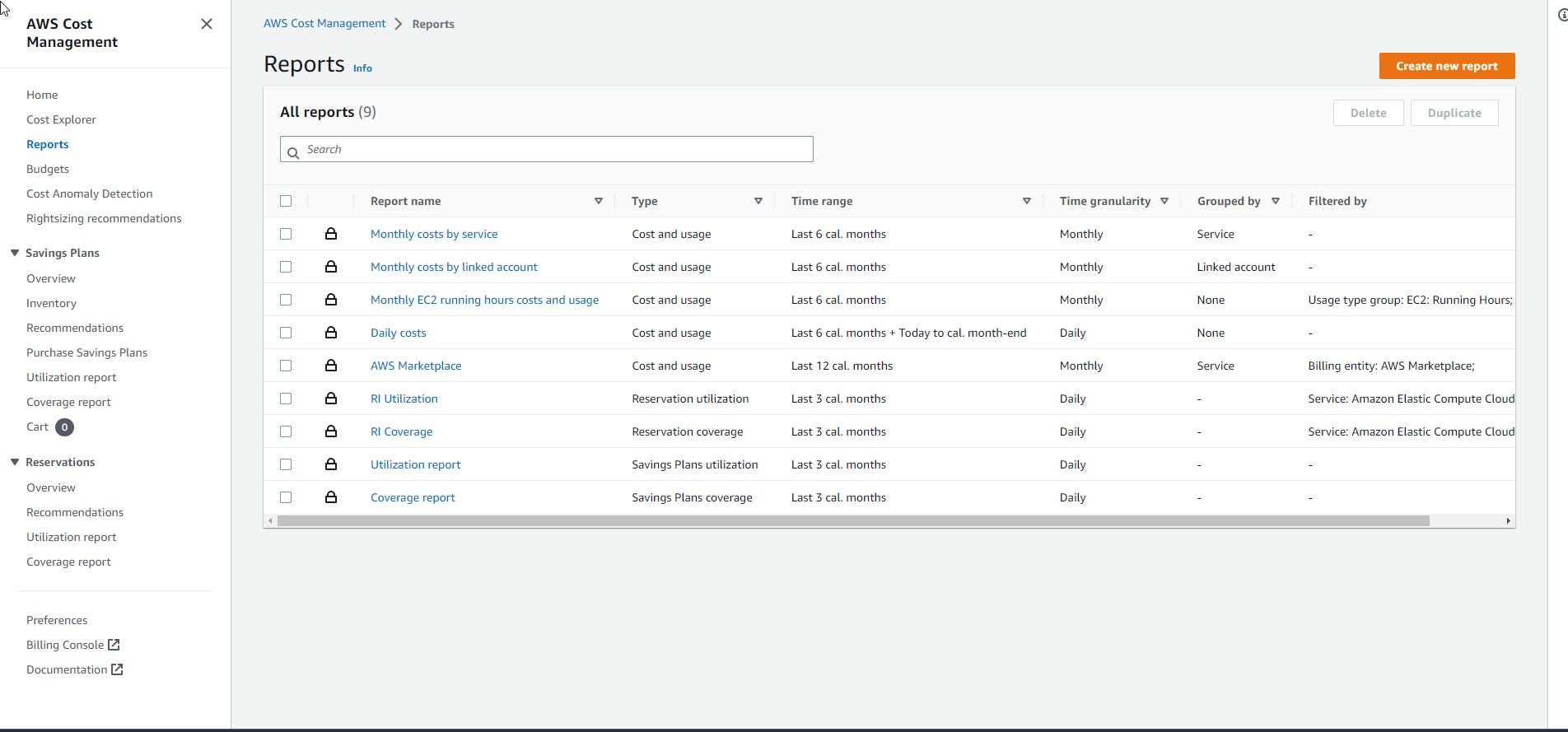Check the Daily costs checkbox

[286, 333]
